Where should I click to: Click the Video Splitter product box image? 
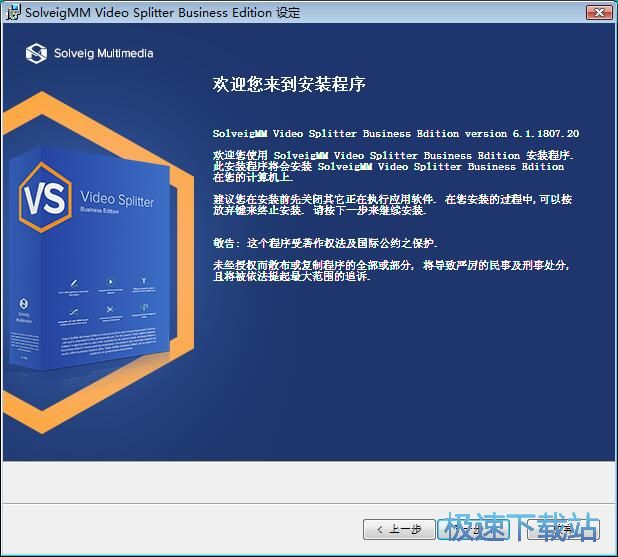91,260
